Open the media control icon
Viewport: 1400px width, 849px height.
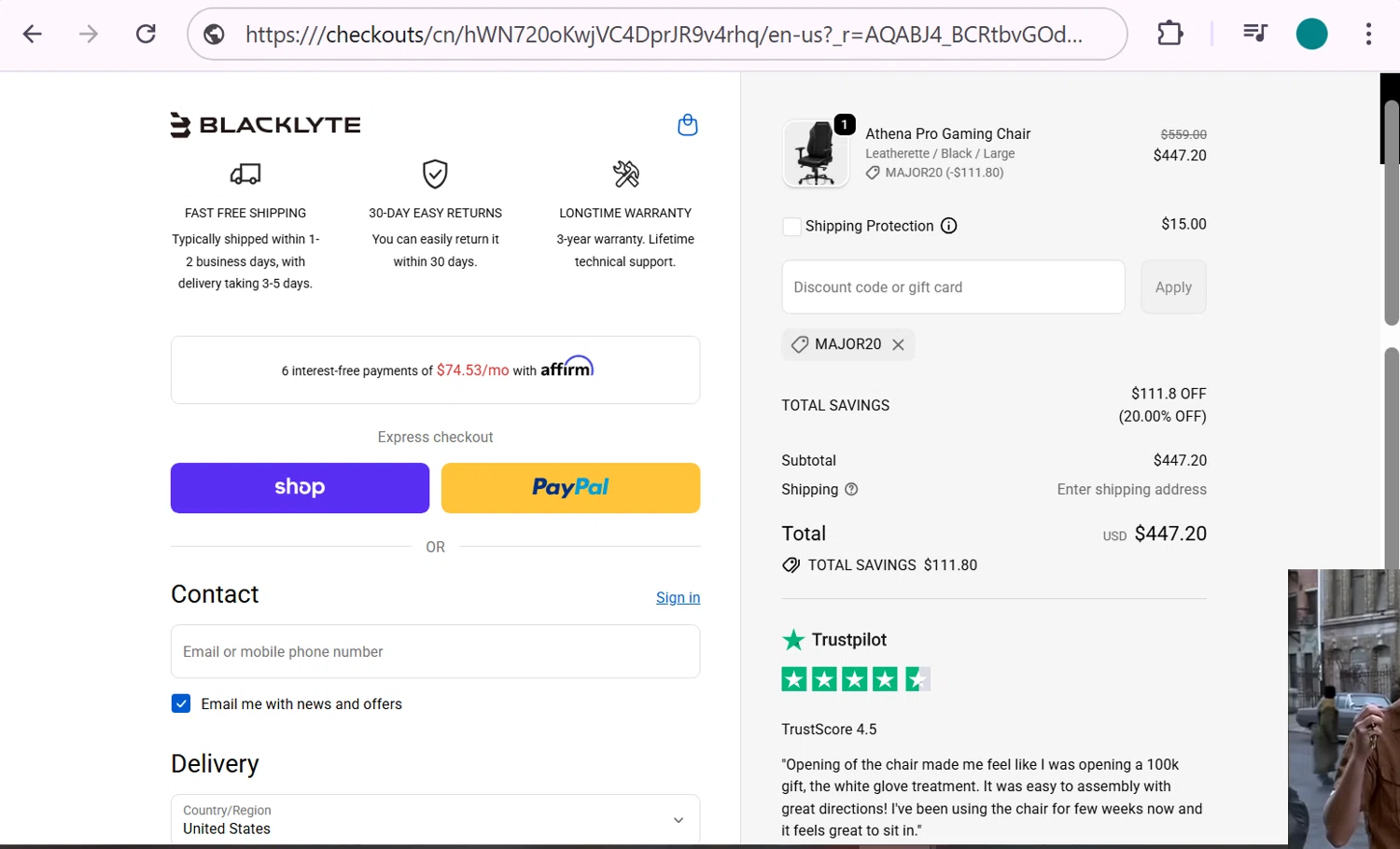(x=1254, y=35)
